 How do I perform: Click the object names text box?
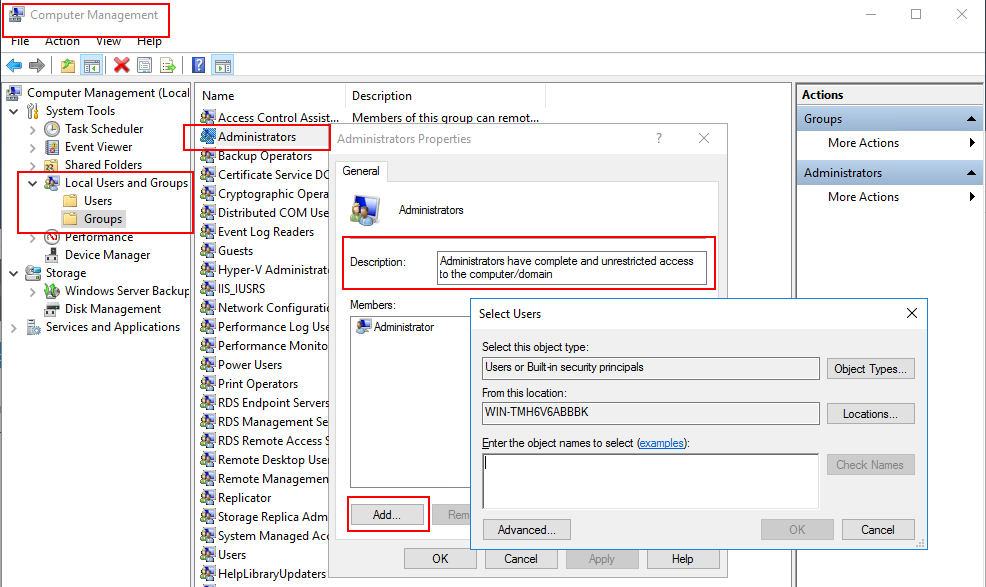650,481
